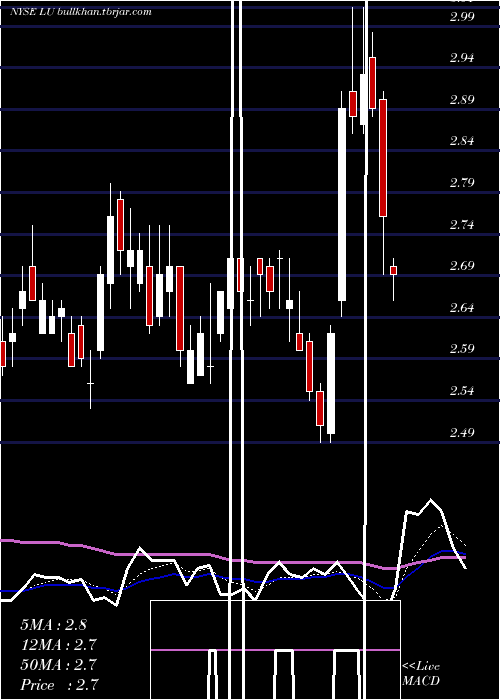Viewport: 500px width, 700px height.
Task: Click the 12MA : 2.7 readout
Action: click(x=58, y=645)
